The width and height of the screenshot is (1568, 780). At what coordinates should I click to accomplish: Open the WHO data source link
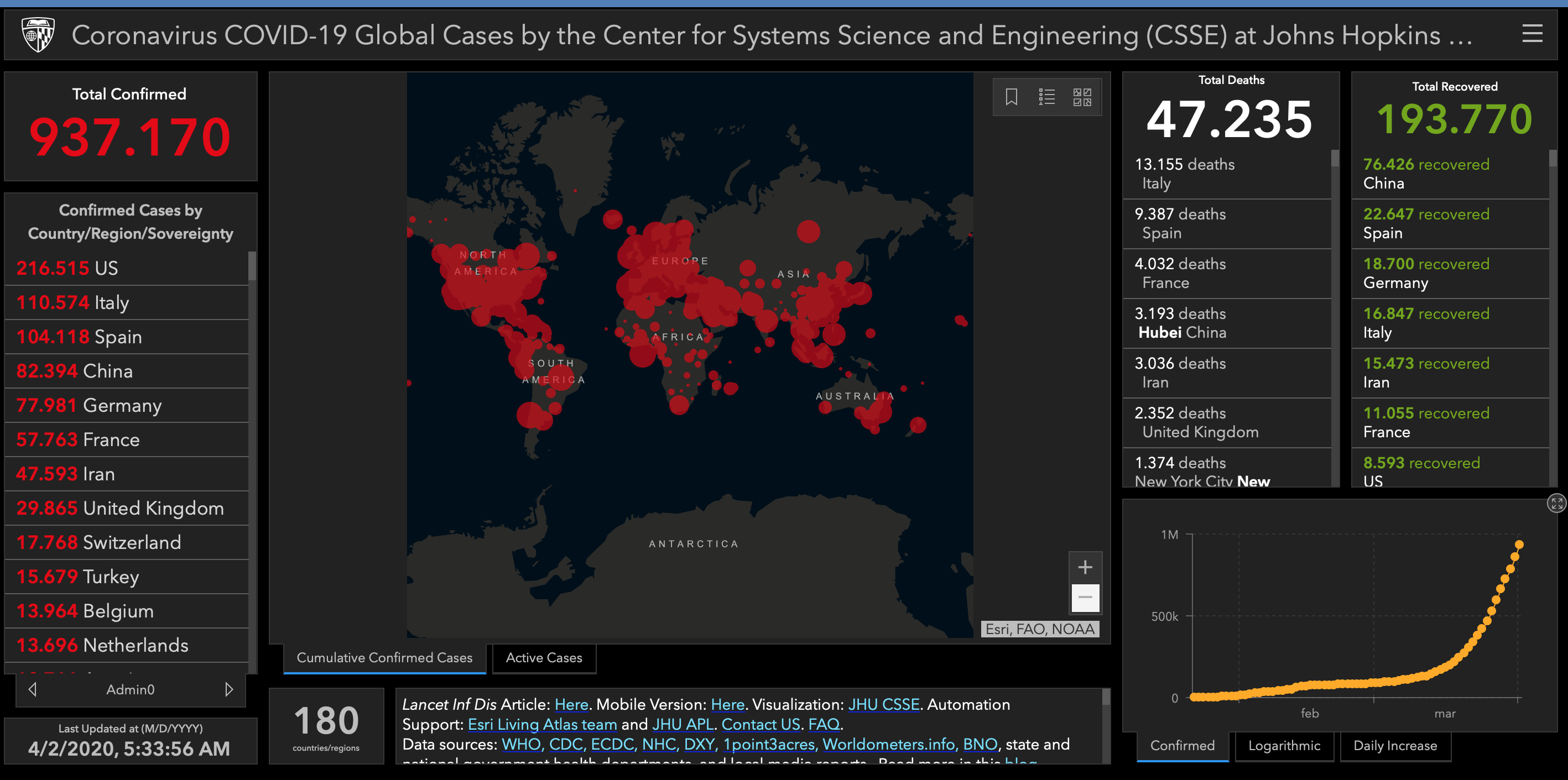pos(521,744)
